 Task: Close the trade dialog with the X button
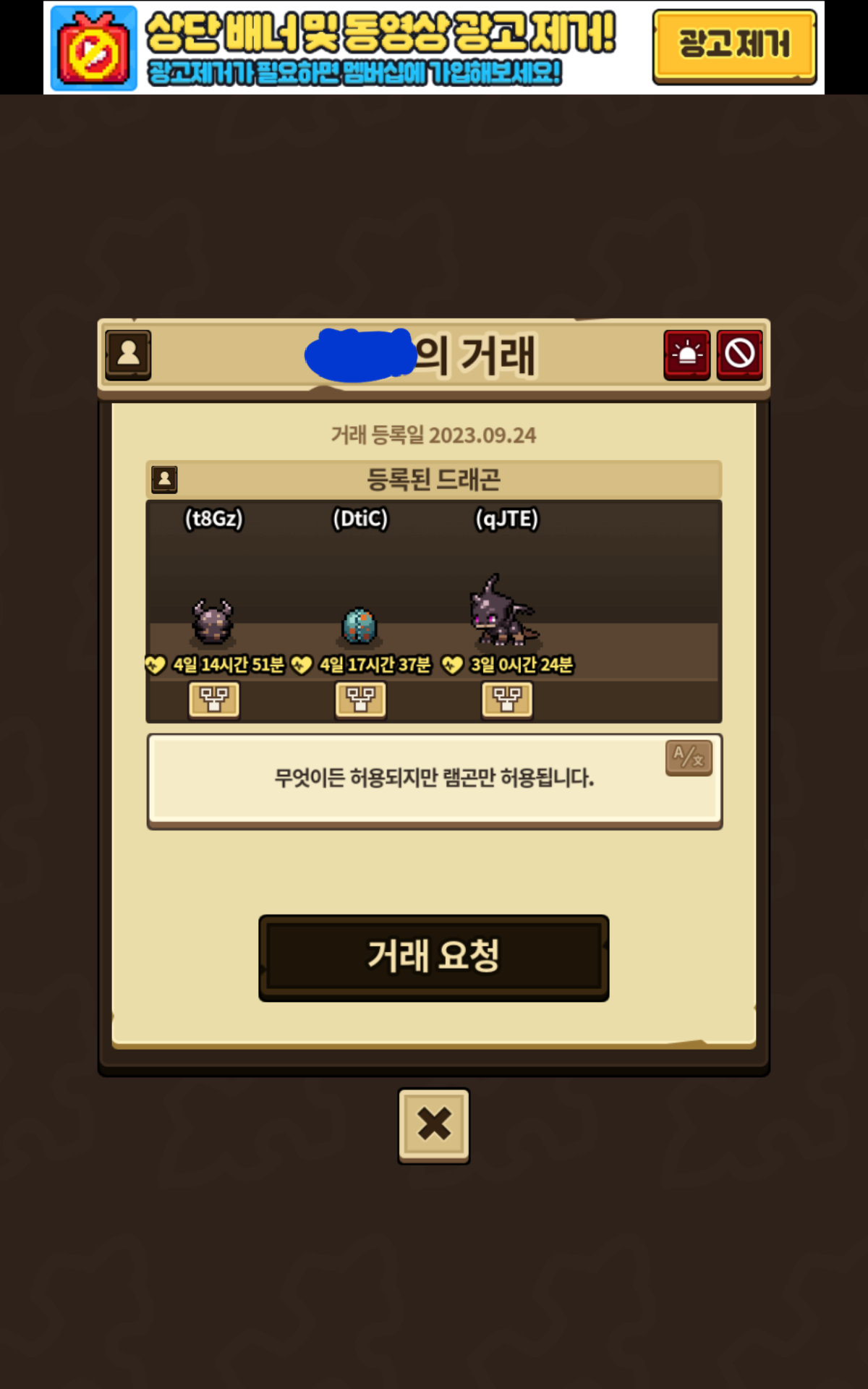(x=434, y=1126)
